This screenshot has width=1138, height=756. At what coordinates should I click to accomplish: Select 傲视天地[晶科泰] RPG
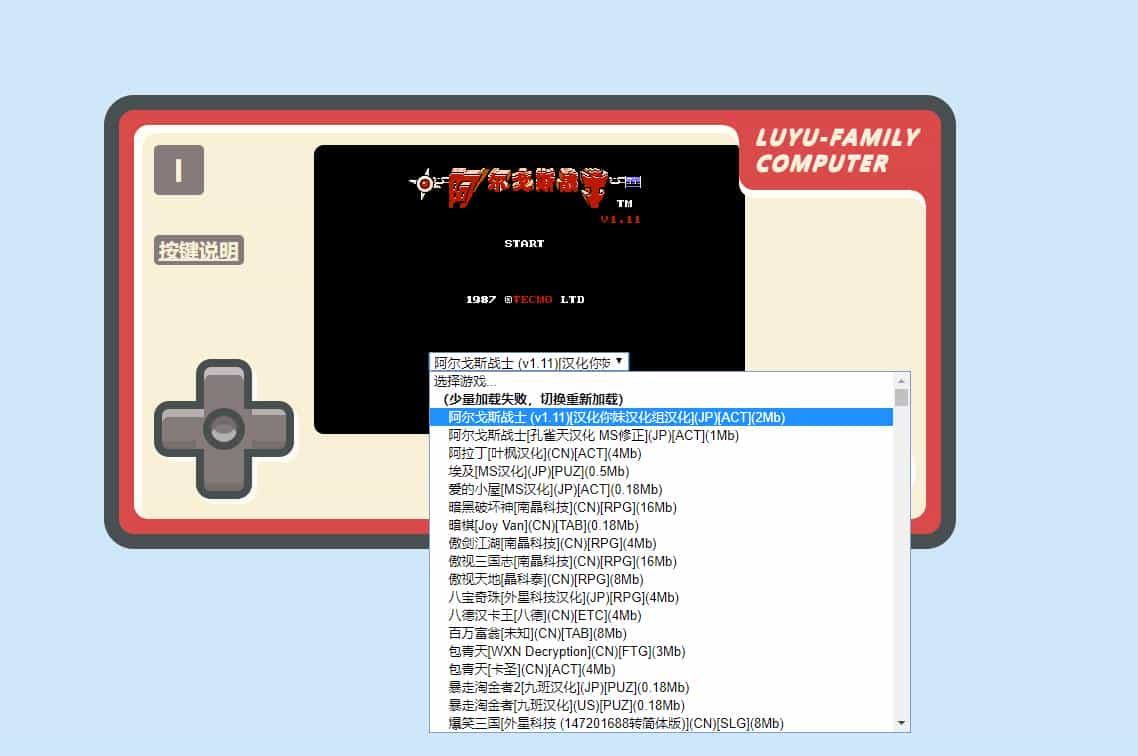(660, 580)
